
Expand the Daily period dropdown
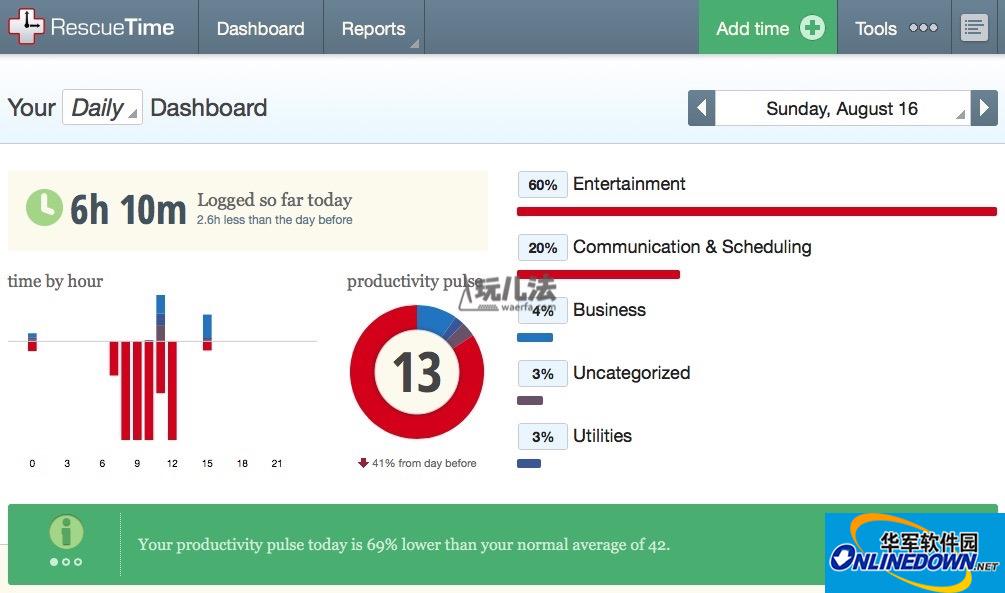coord(102,107)
